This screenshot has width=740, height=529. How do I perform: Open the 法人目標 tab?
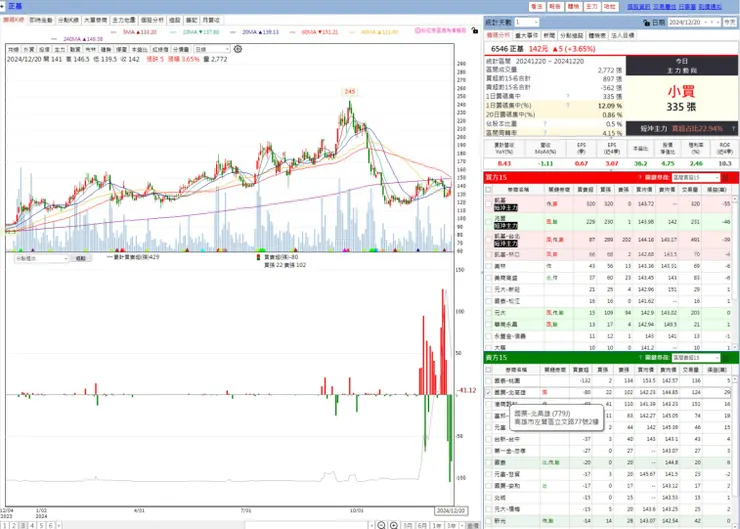pyautogui.click(x=623, y=35)
